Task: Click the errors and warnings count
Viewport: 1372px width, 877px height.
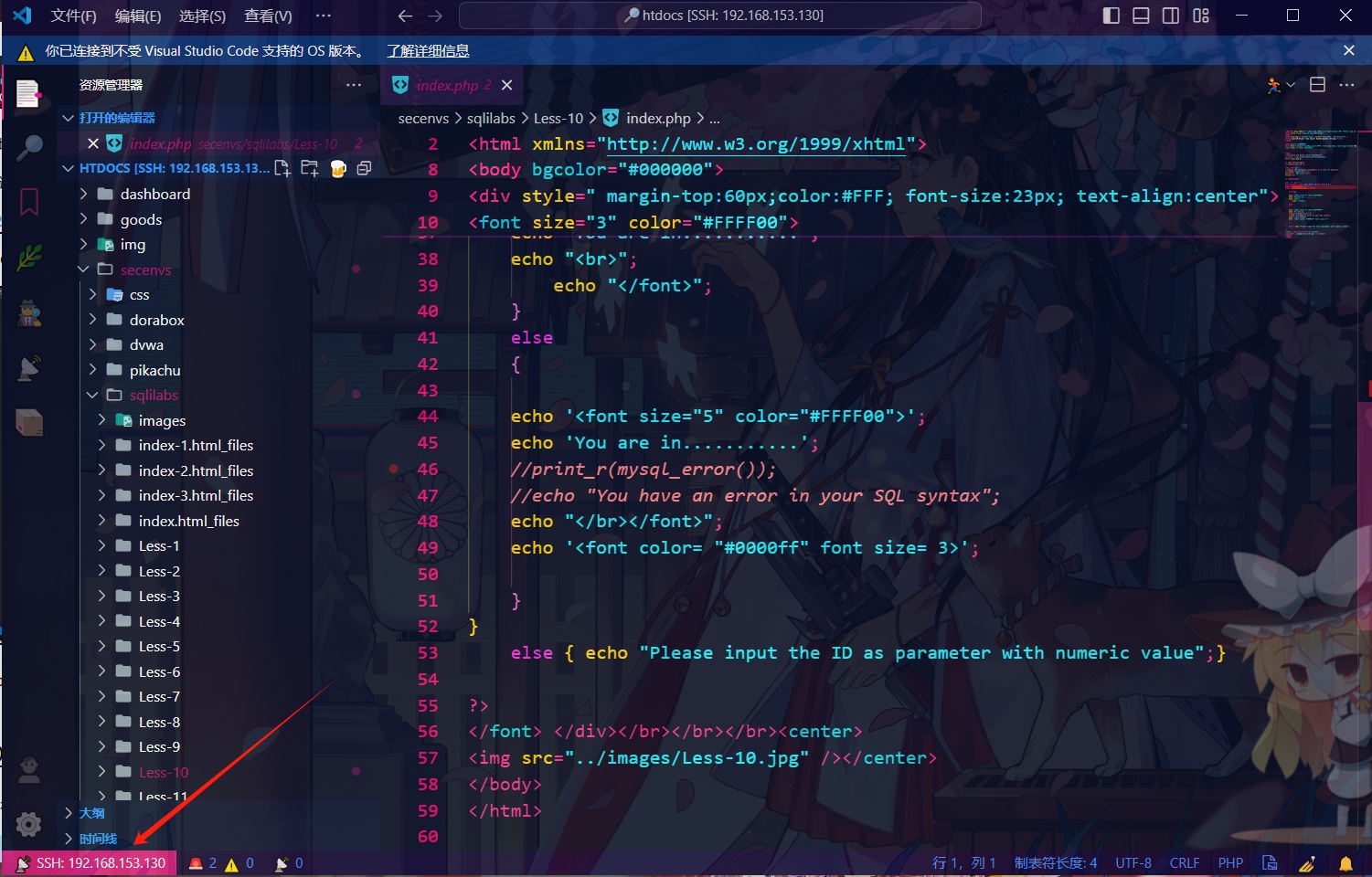Action: click(x=220, y=863)
